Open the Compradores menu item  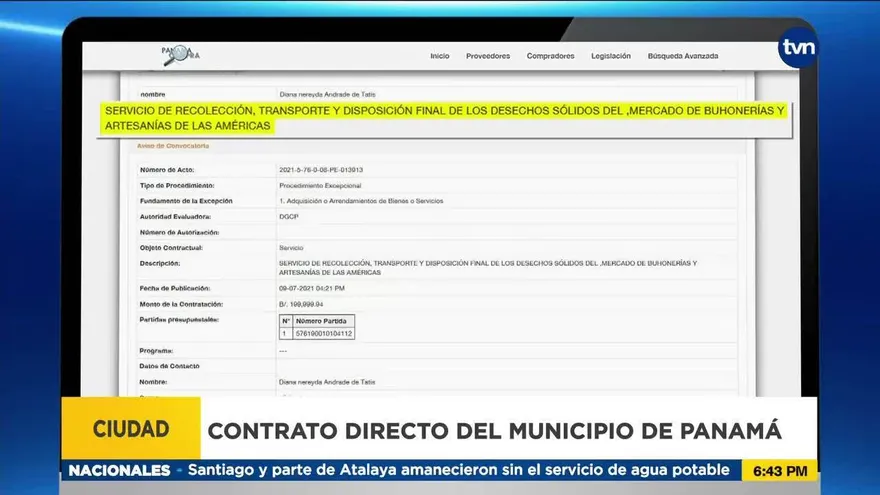550,56
